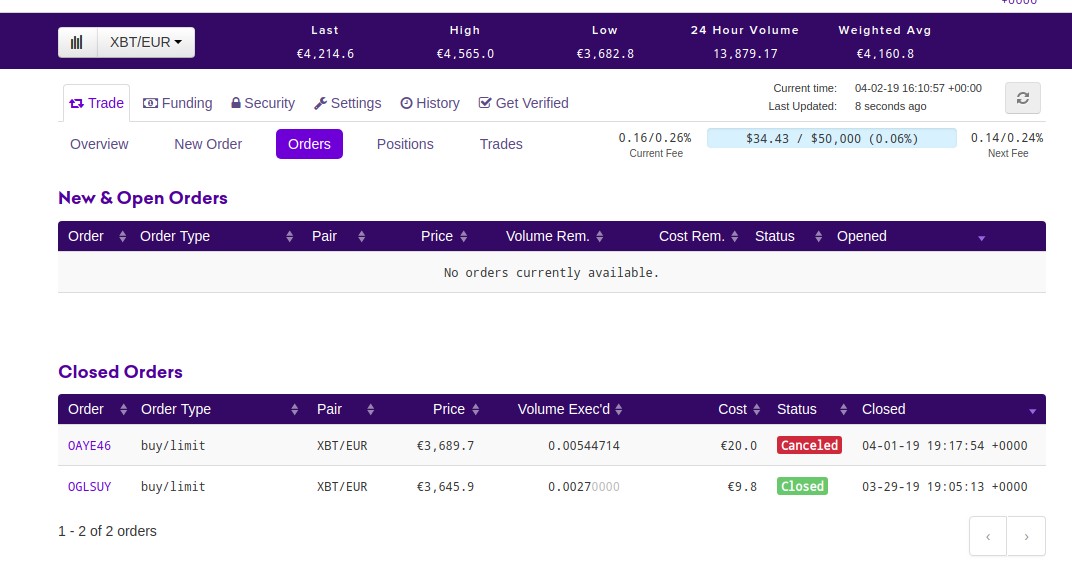Click the Last price €4,214.6
This screenshot has width=1072, height=566.
tap(325, 53)
